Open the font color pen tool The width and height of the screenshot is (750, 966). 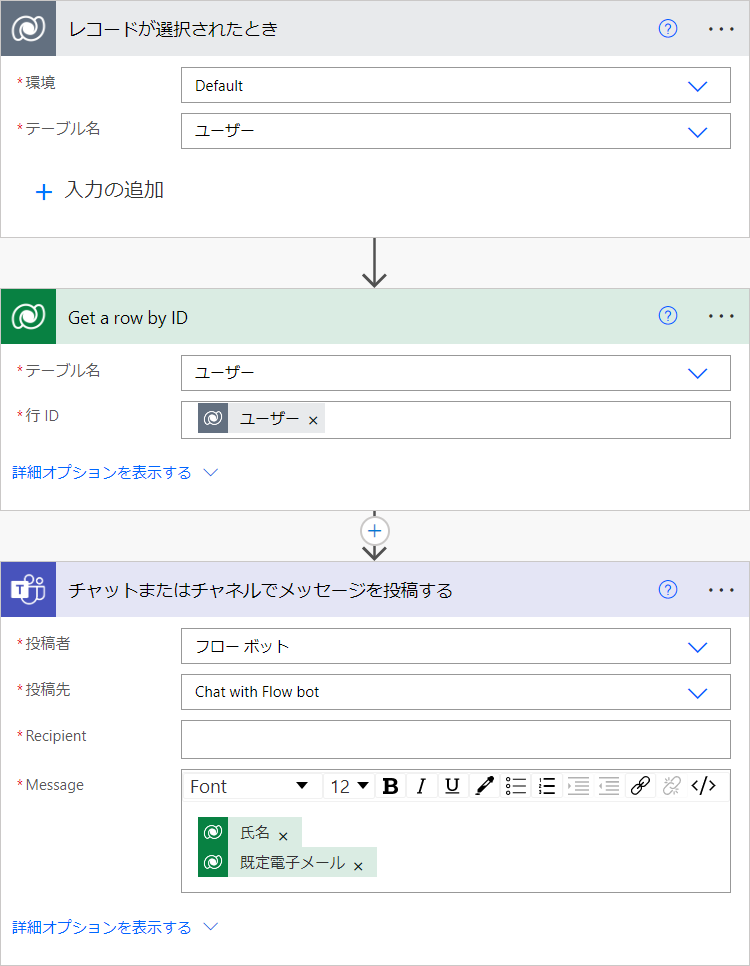(x=484, y=786)
